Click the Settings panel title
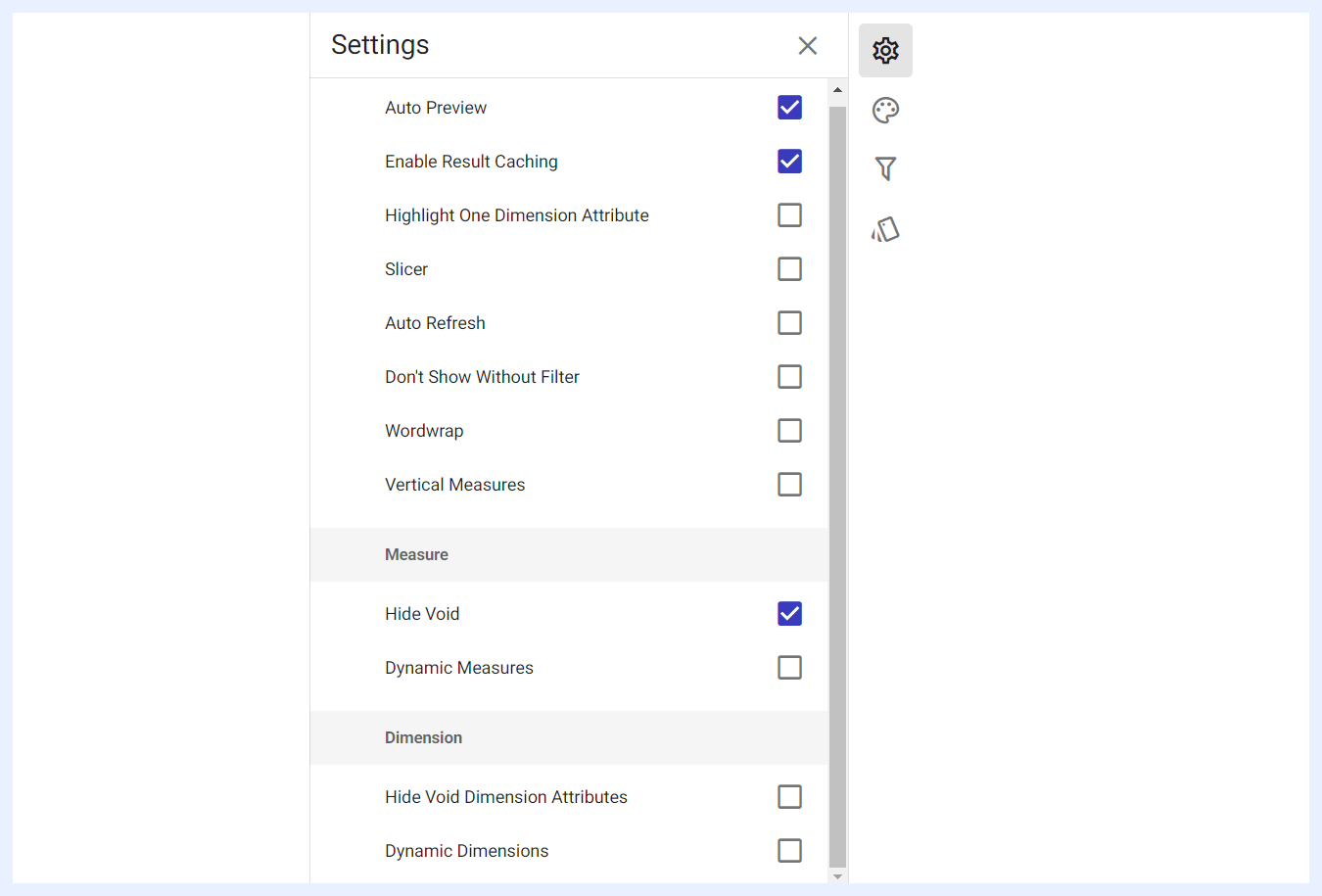 [380, 45]
